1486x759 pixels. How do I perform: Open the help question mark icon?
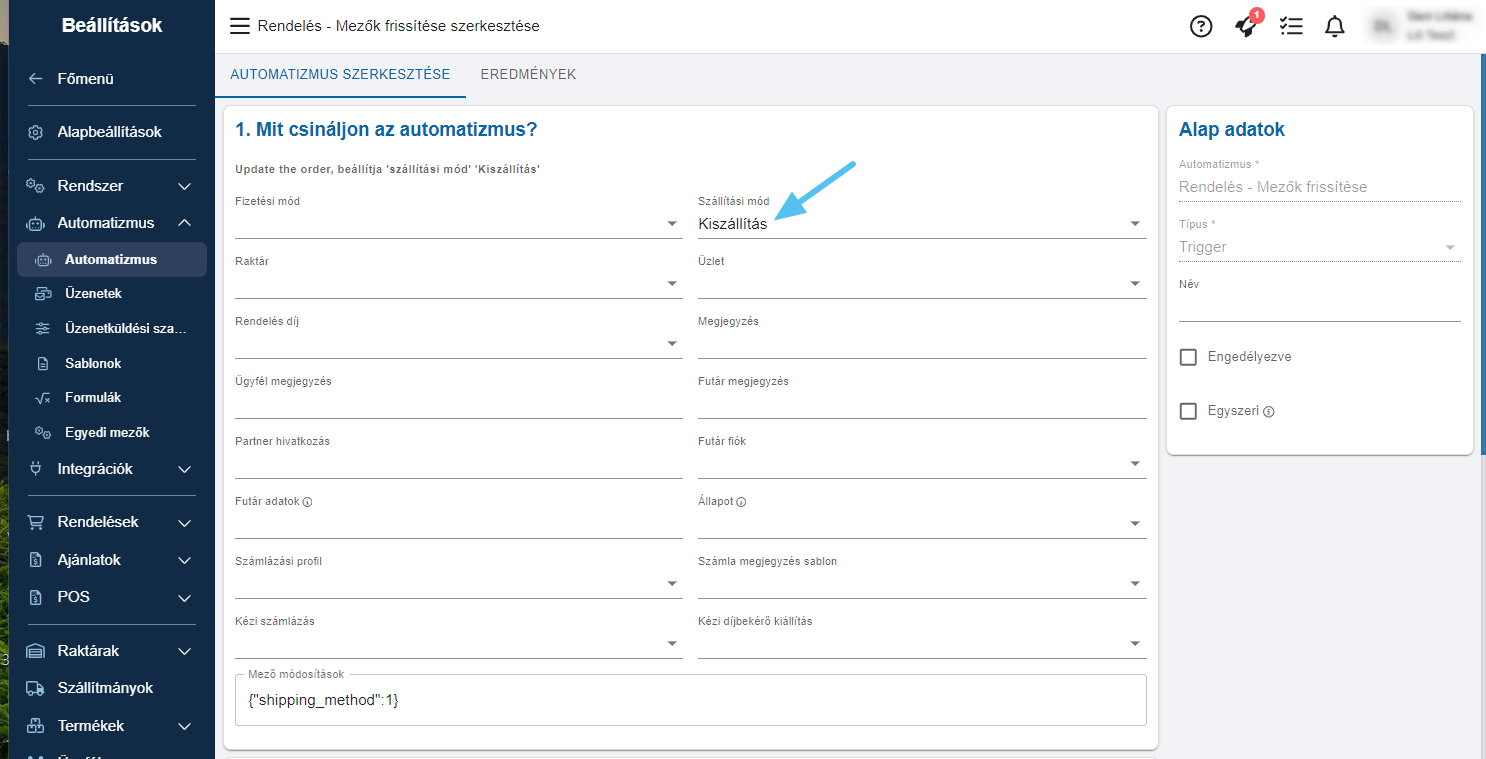[1201, 27]
